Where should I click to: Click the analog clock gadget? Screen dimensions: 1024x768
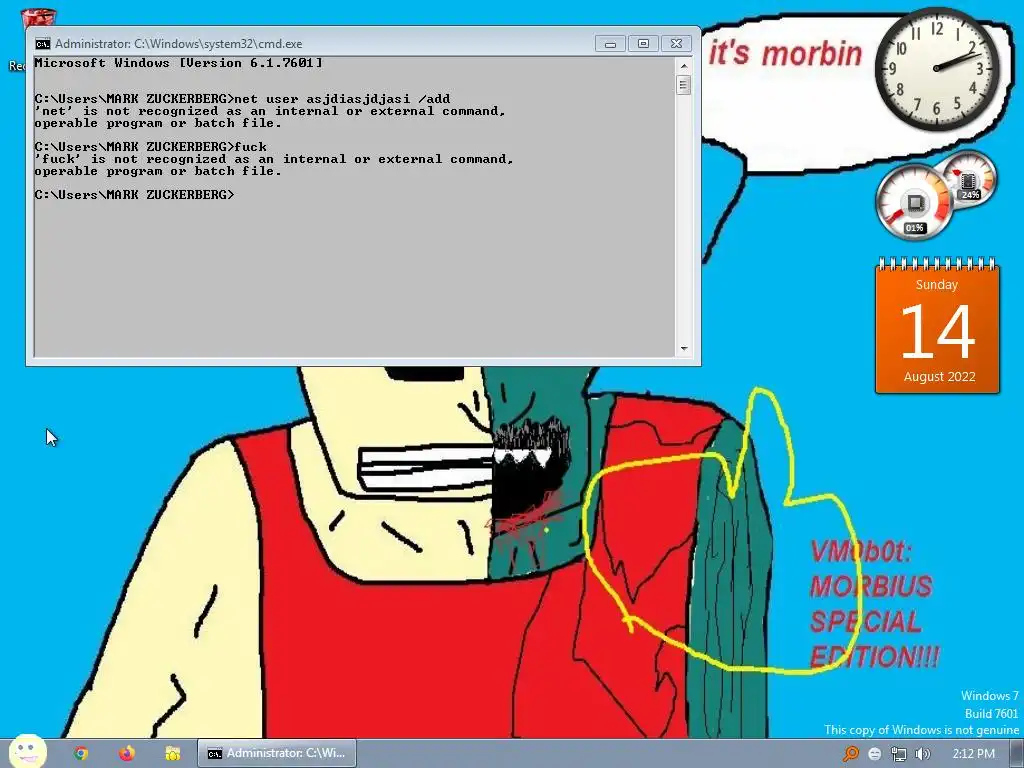click(x=937, y=68)
